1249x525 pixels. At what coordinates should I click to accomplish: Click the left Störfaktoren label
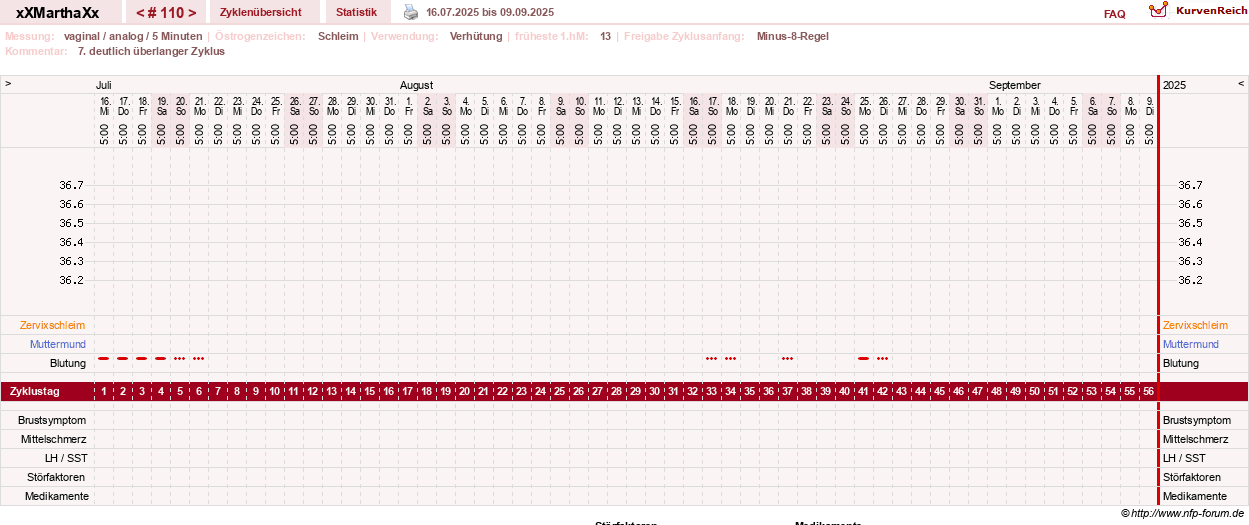click(x=54, y=477)
